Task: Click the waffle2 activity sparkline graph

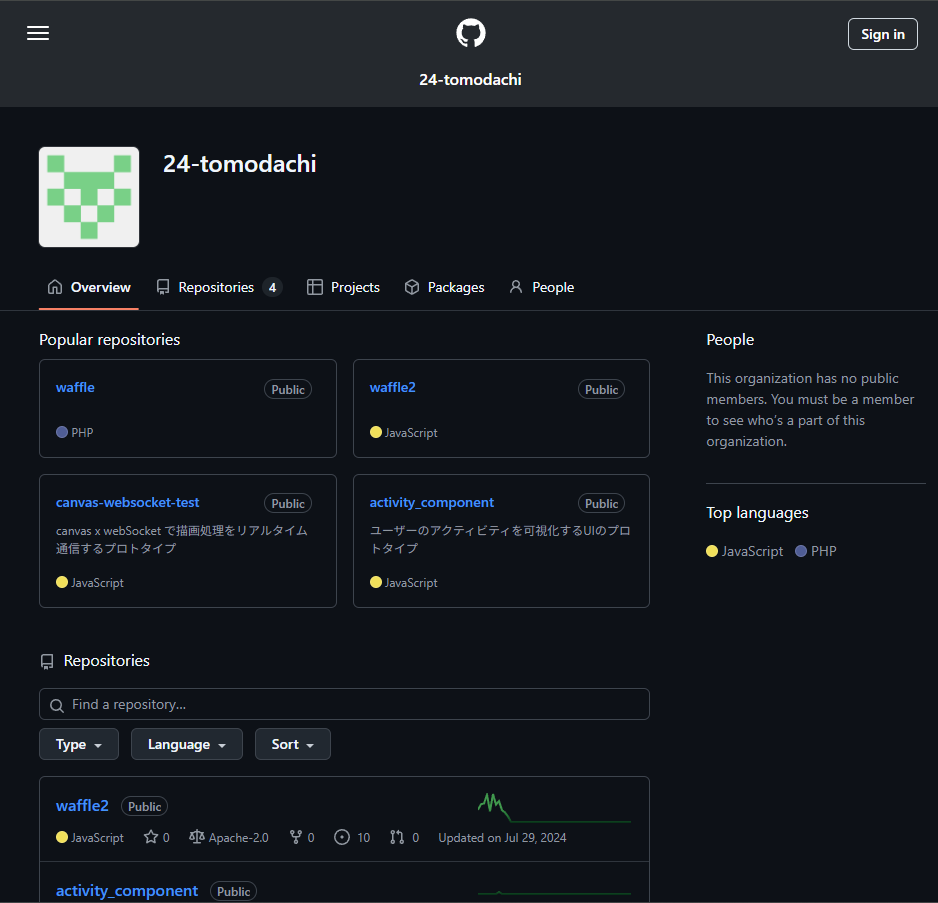Action: (554, 808)
